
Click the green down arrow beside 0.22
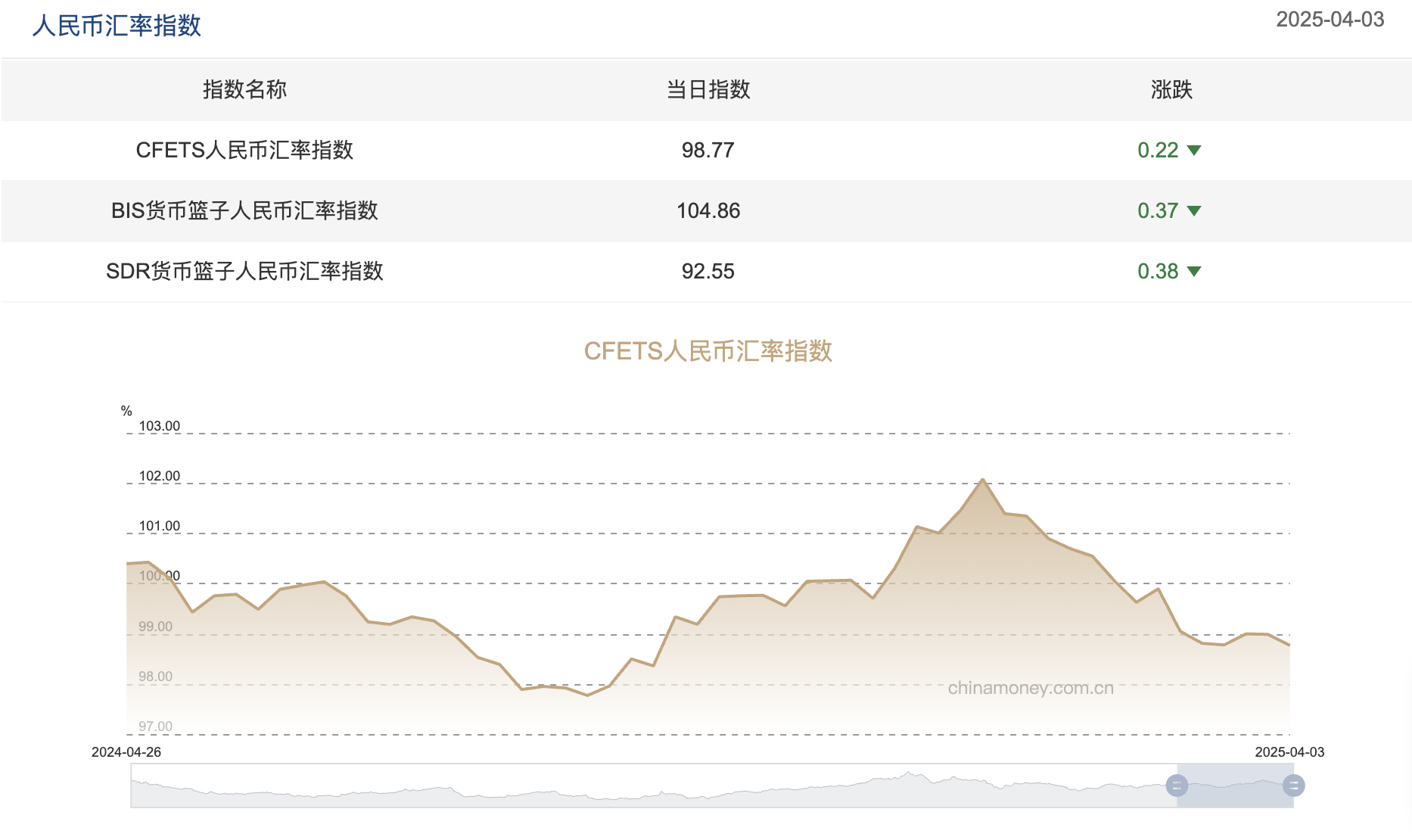tap(1196, 150)
